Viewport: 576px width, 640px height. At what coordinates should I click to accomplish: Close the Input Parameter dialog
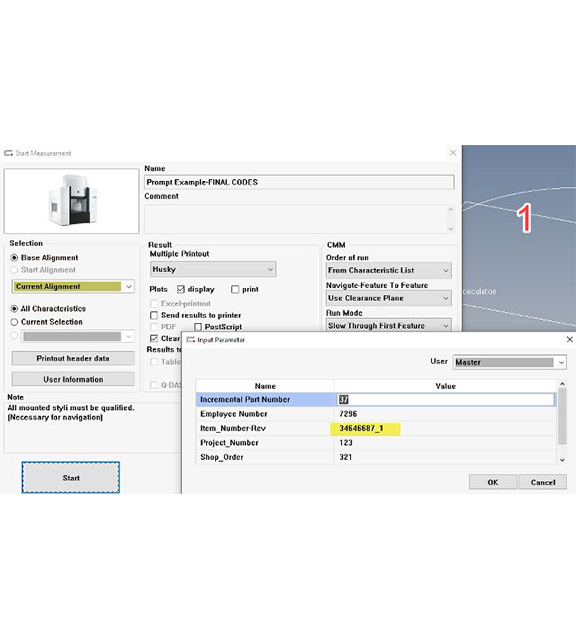tap(569, 339)
